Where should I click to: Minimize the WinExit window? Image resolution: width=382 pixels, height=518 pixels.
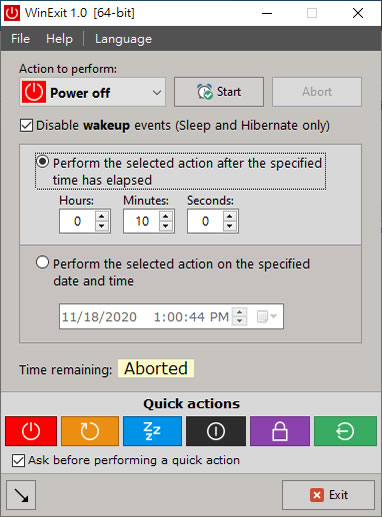[x=267, y=13]
